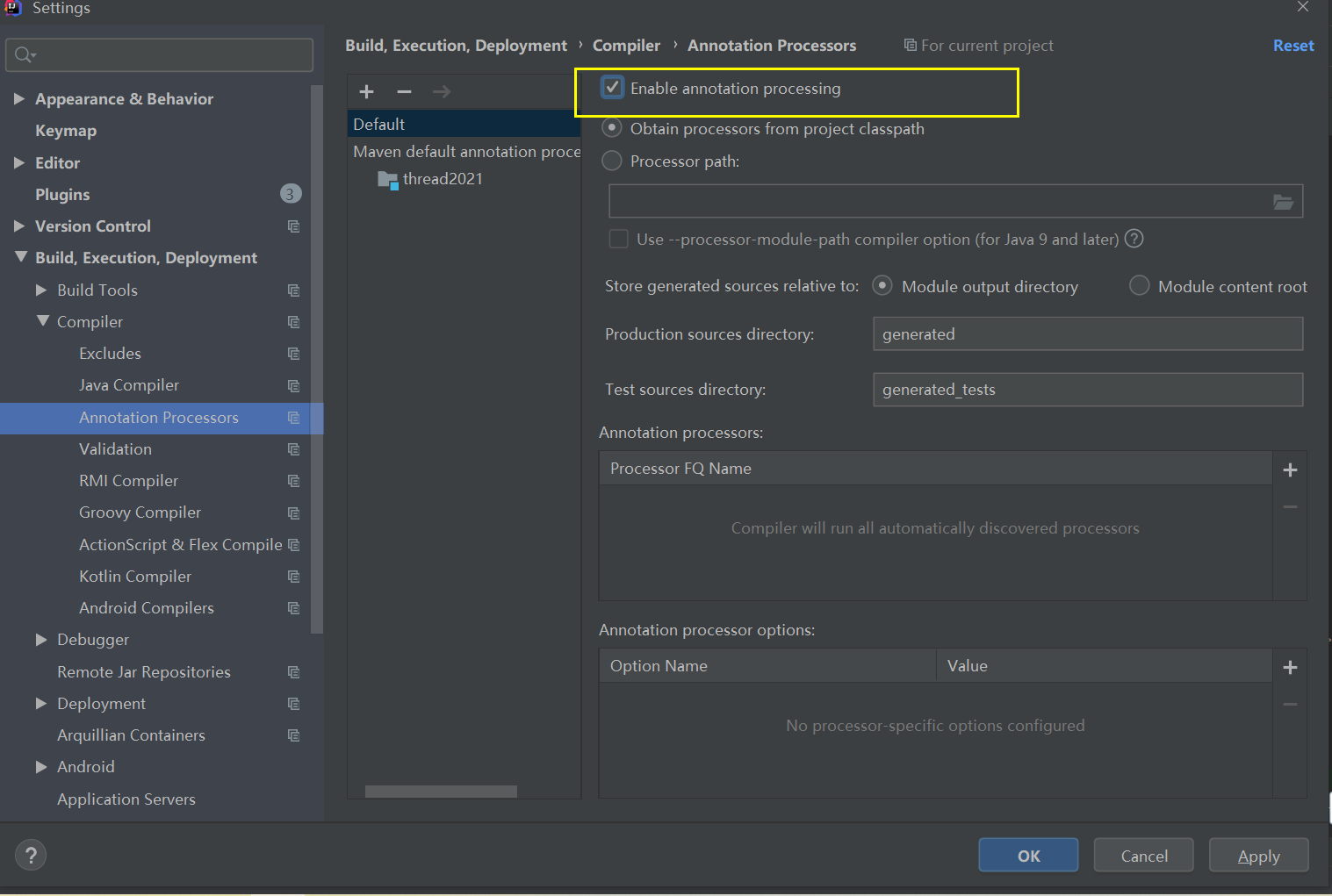Add a new annotation profile with plus icon
Screen dimensions: 1332x896
tap(367, 91)
